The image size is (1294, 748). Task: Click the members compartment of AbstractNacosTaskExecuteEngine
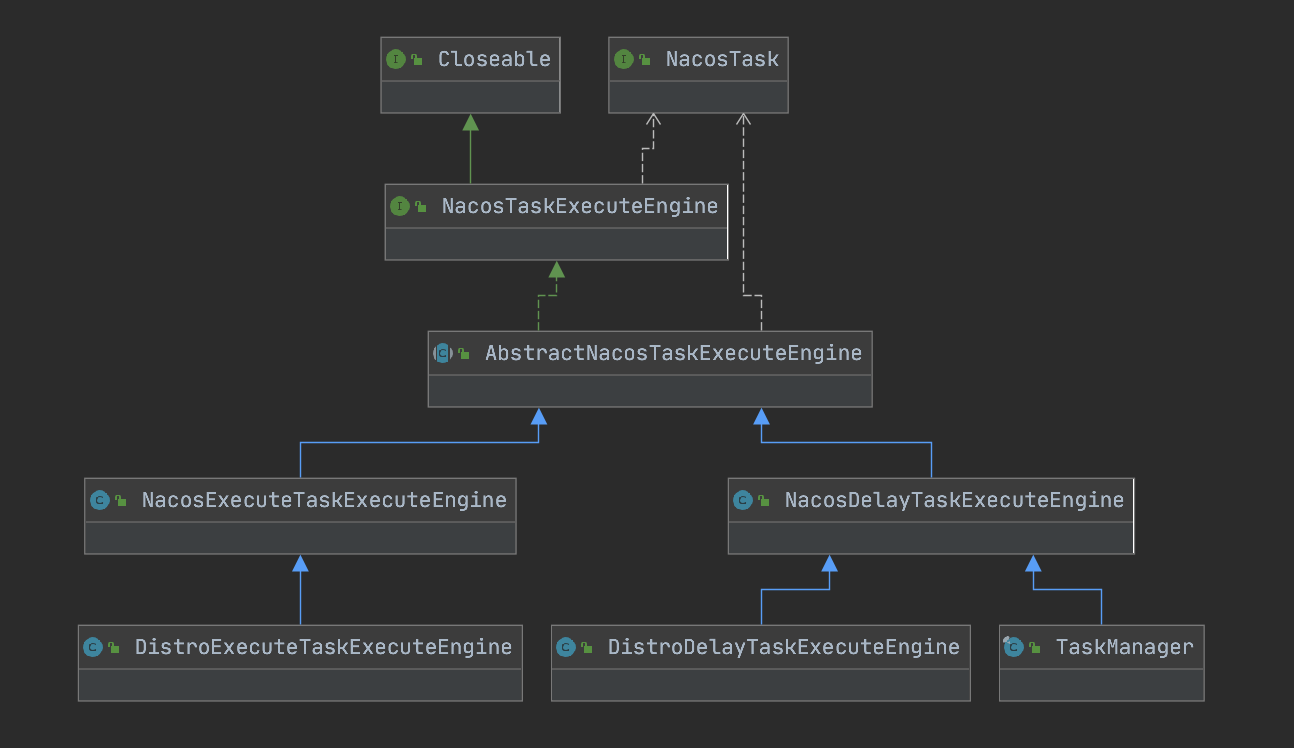[650, 391]
